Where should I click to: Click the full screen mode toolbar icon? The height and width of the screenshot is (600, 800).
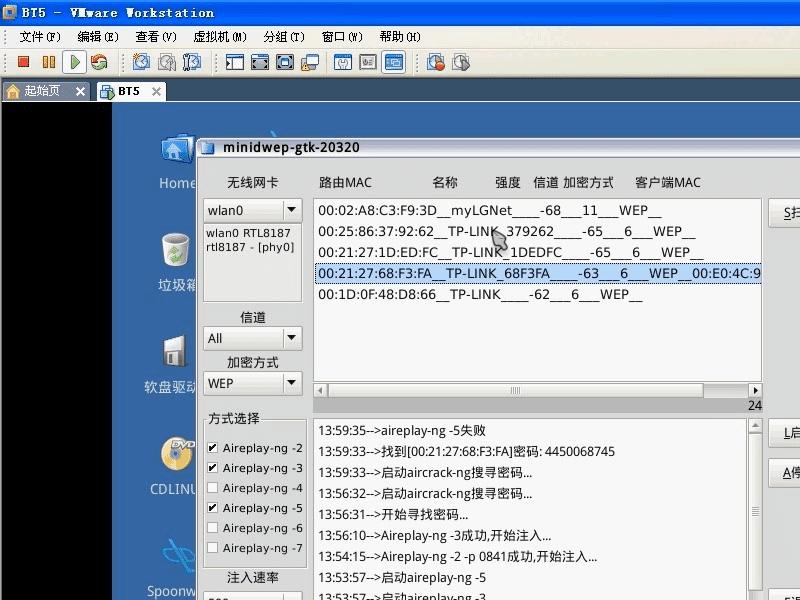pos(285,62)
